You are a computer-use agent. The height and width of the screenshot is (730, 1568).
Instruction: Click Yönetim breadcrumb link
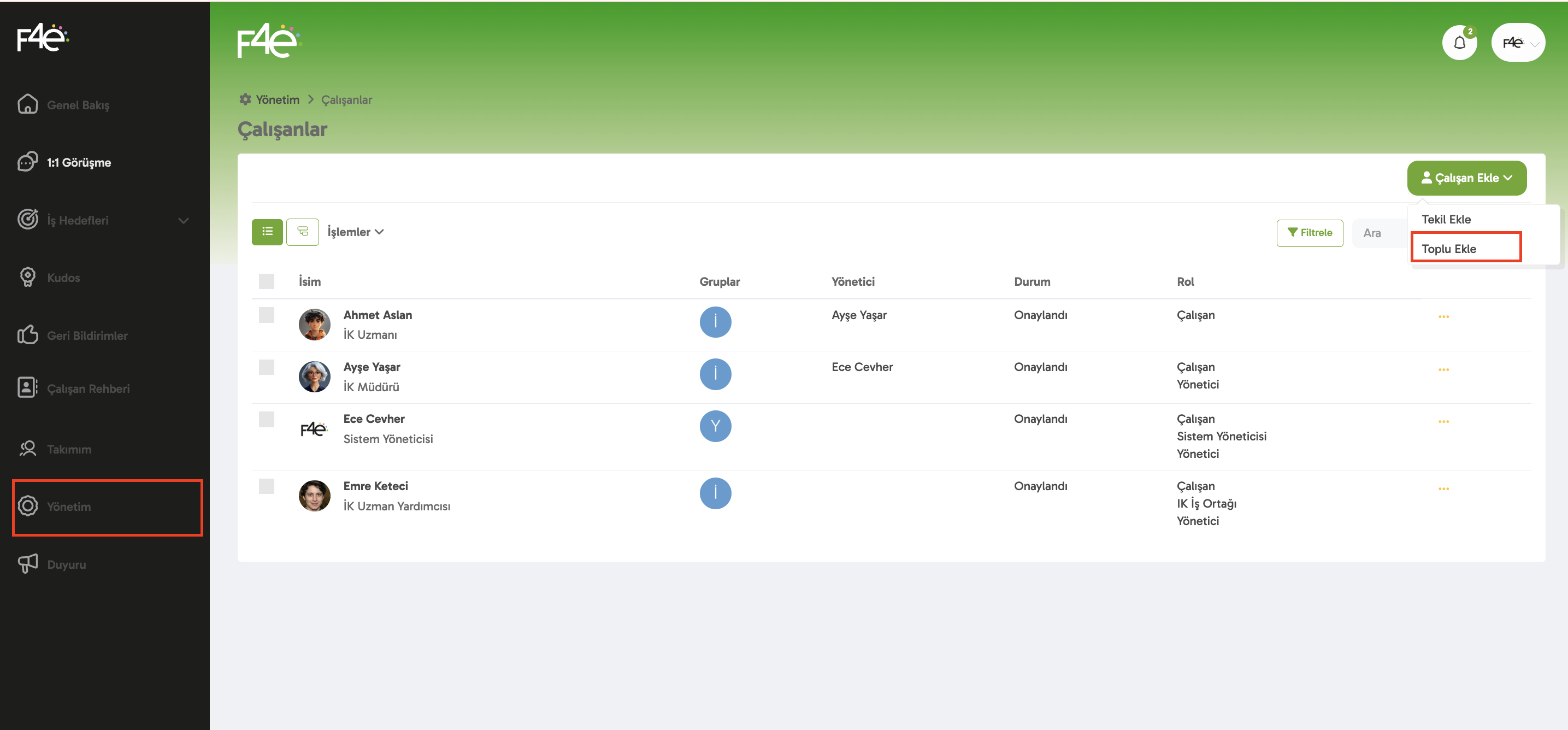coord(277,100)
